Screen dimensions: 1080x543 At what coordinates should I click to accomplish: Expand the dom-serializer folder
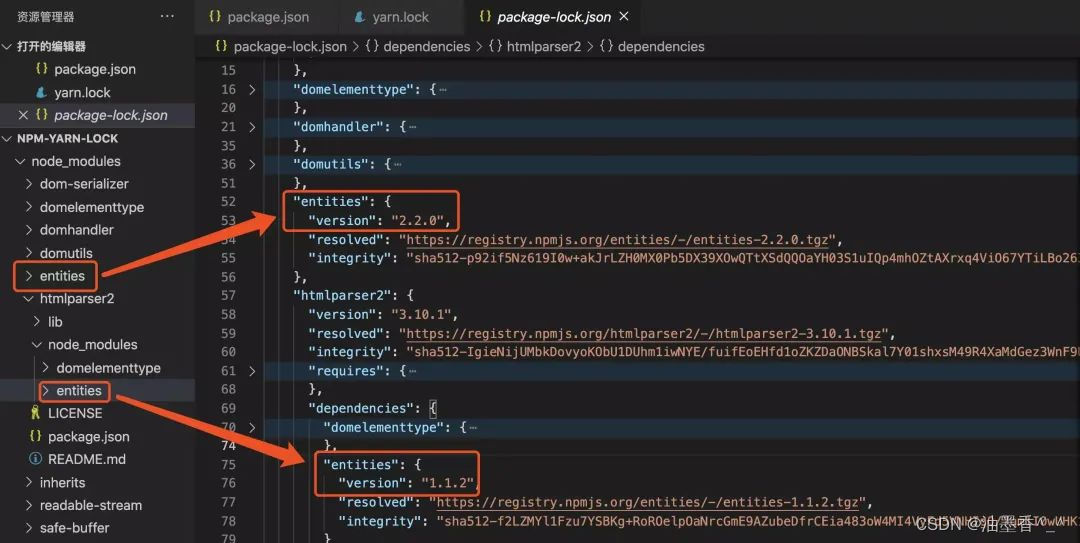[x=29, y=184]
